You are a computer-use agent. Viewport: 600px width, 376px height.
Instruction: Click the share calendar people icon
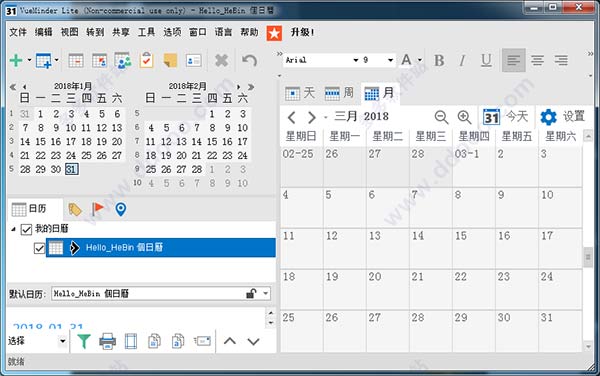click(x=123, y=60)
